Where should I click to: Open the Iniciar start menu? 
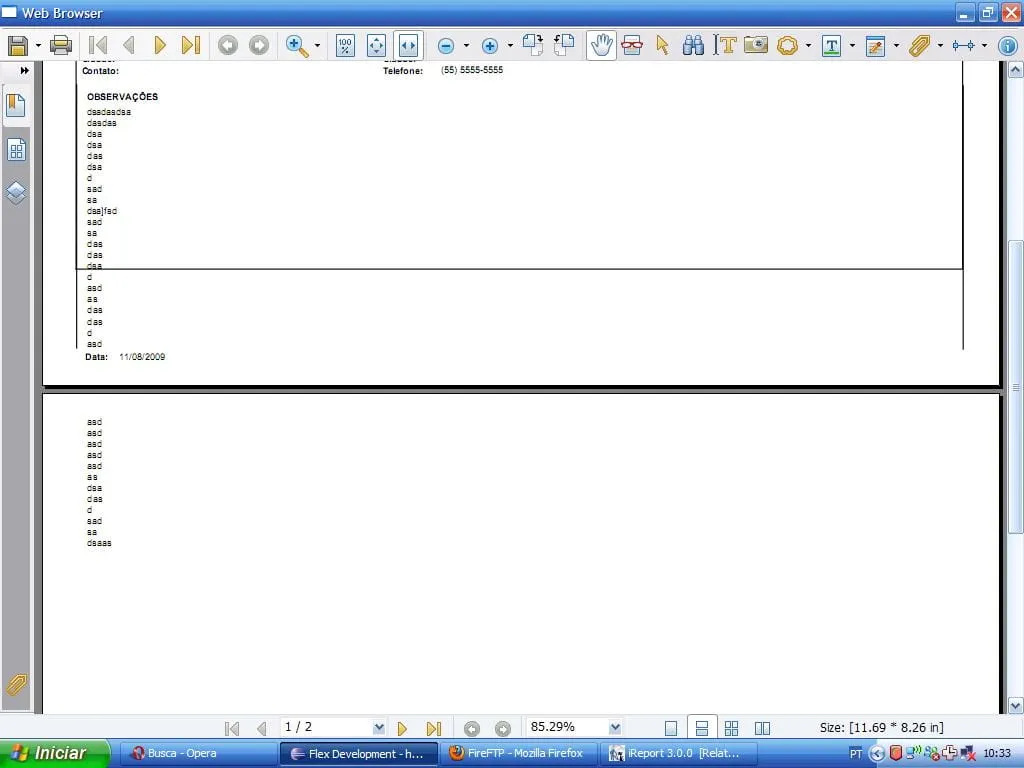[x=55, y=754]
